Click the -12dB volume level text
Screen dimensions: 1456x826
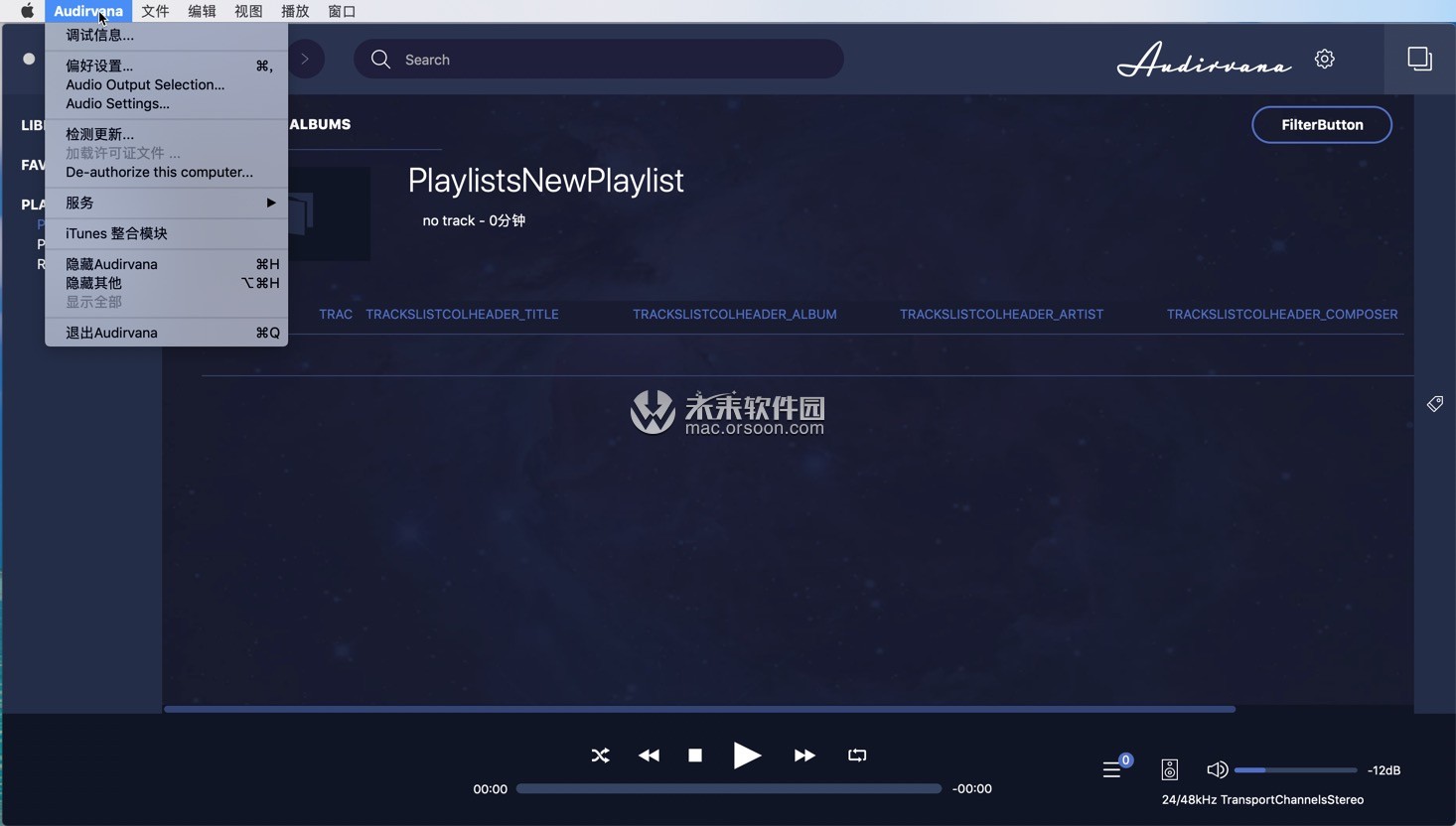(1383, 769)
